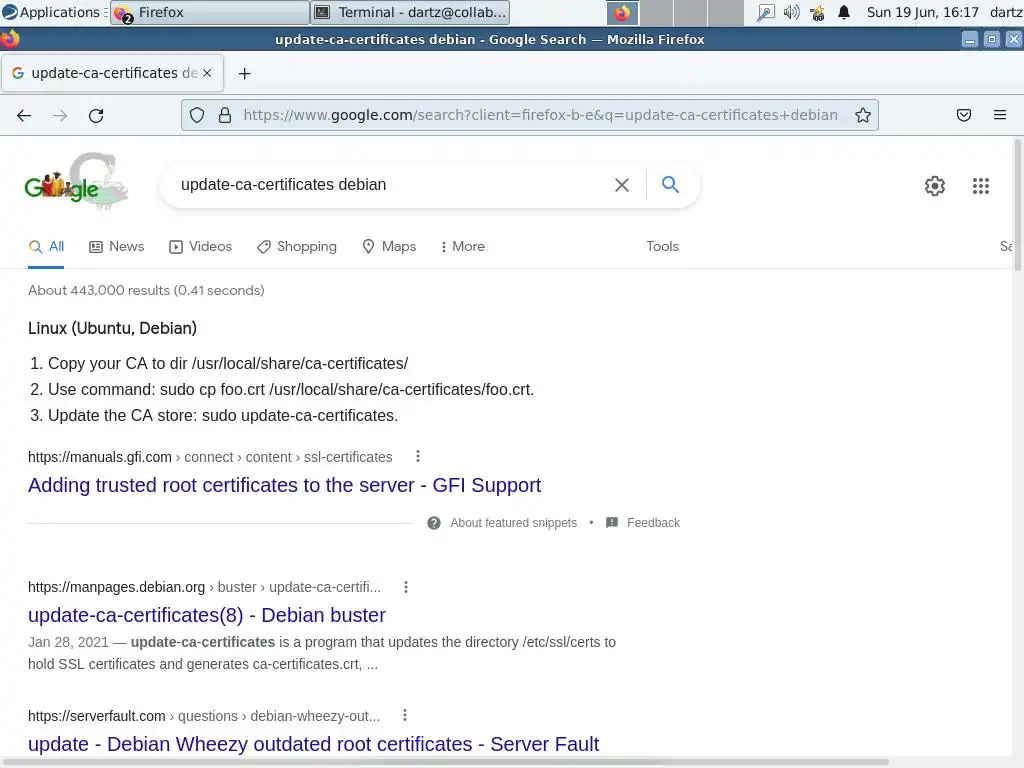This screenshot has width=1024, height=768.
Task: Click the blue search magnifier button
Action: click(670, 185)
